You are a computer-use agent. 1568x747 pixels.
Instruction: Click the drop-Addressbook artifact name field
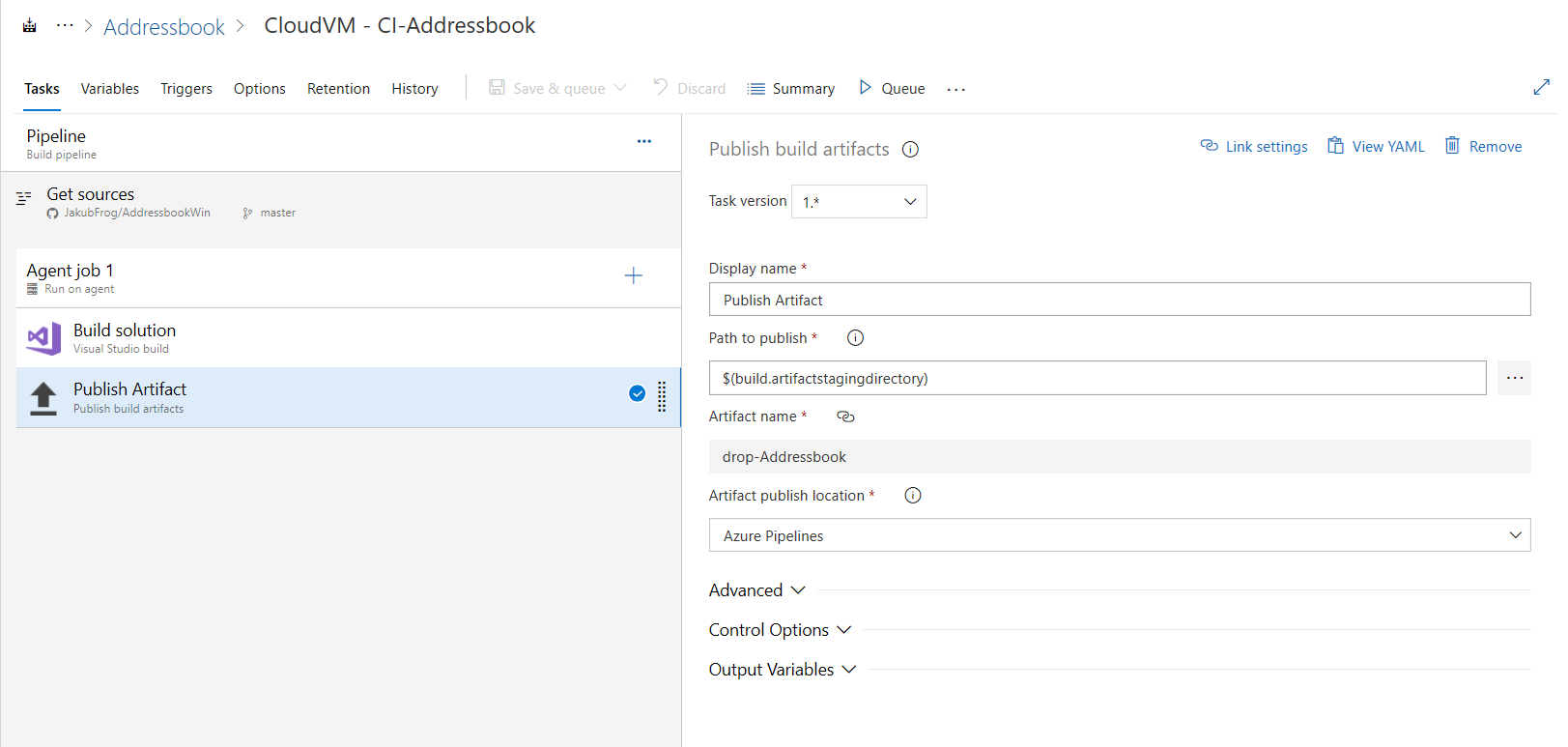coord(1120,457)
